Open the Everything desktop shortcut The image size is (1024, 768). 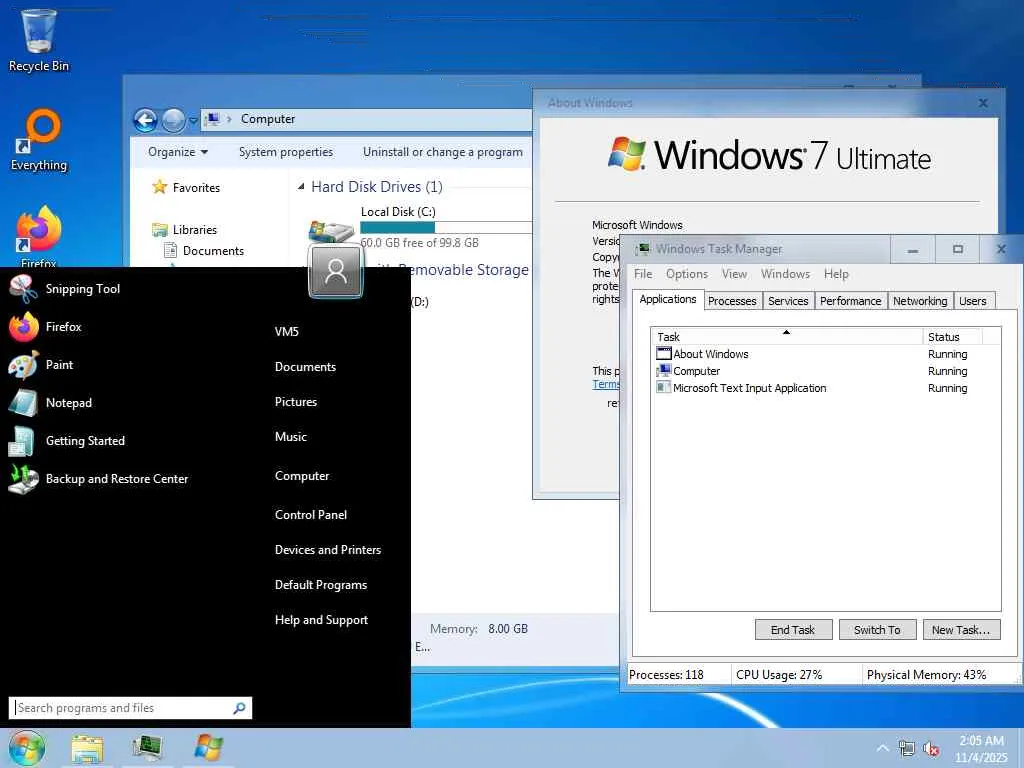[39, 140]
